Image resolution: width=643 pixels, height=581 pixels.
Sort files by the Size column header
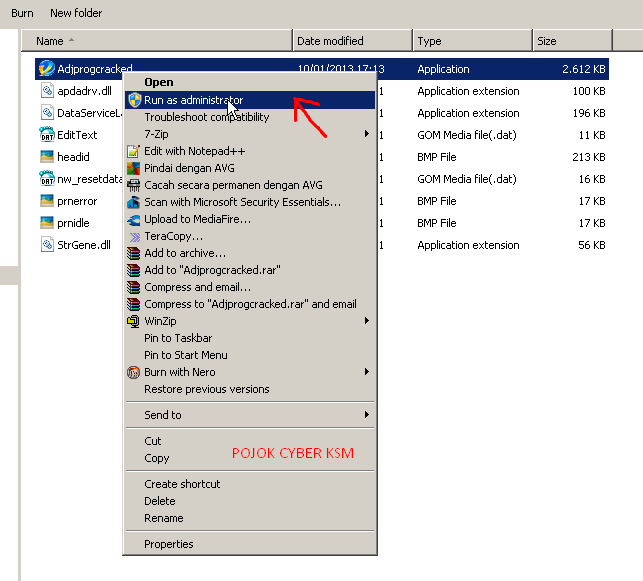(x=572, y=41)
